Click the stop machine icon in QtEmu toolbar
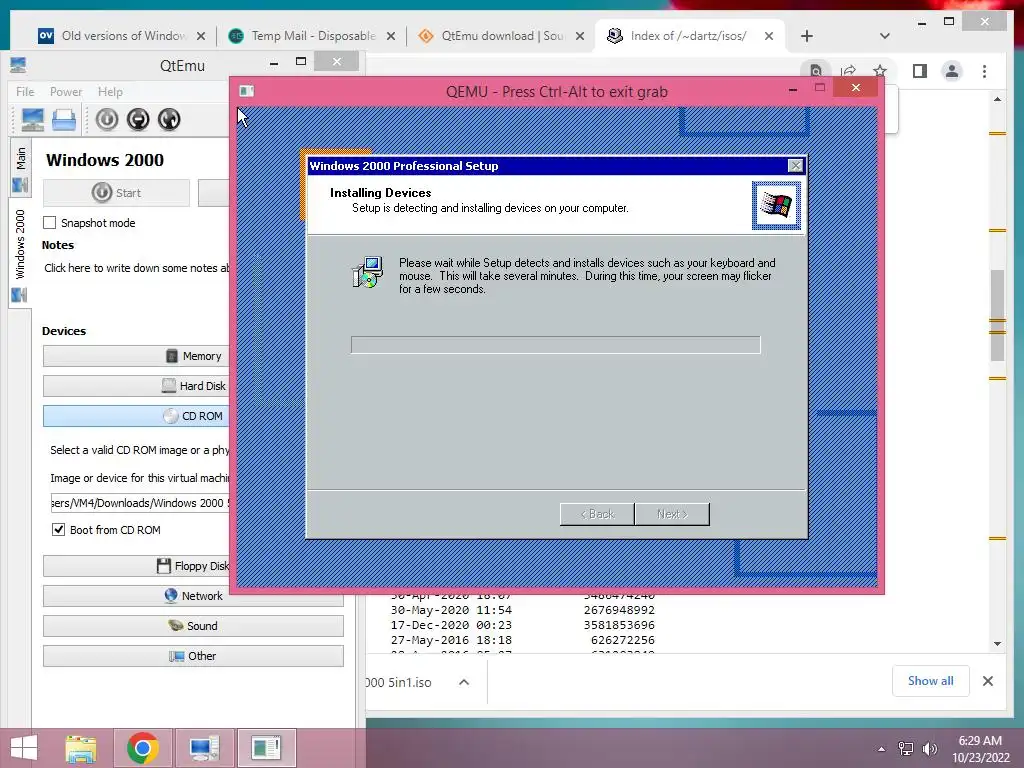This screenshot has width=1024, height=768. click(138, 120)
